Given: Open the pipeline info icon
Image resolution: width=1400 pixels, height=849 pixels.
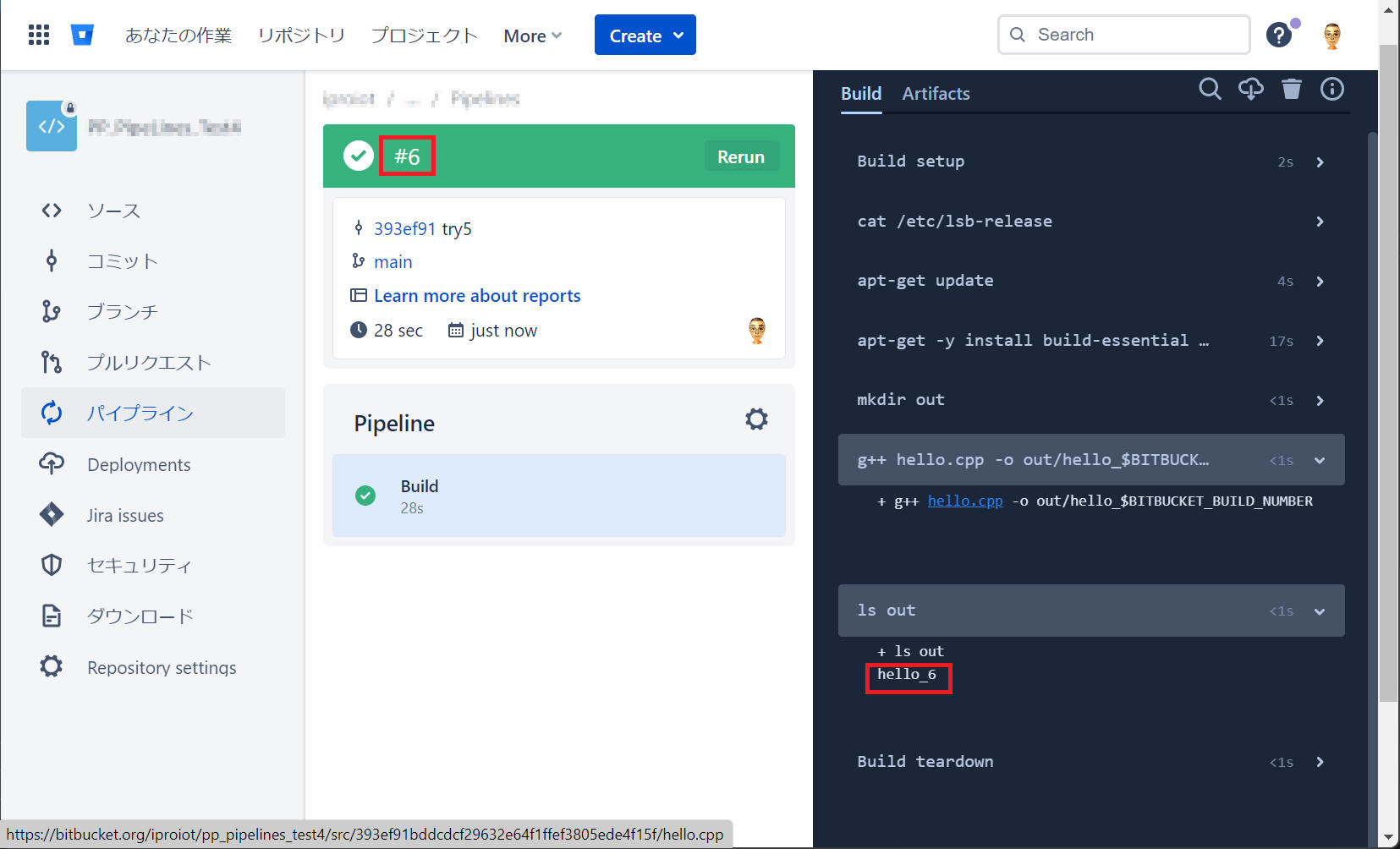Looking at the screenshot, I should [x=1331, y=89].
